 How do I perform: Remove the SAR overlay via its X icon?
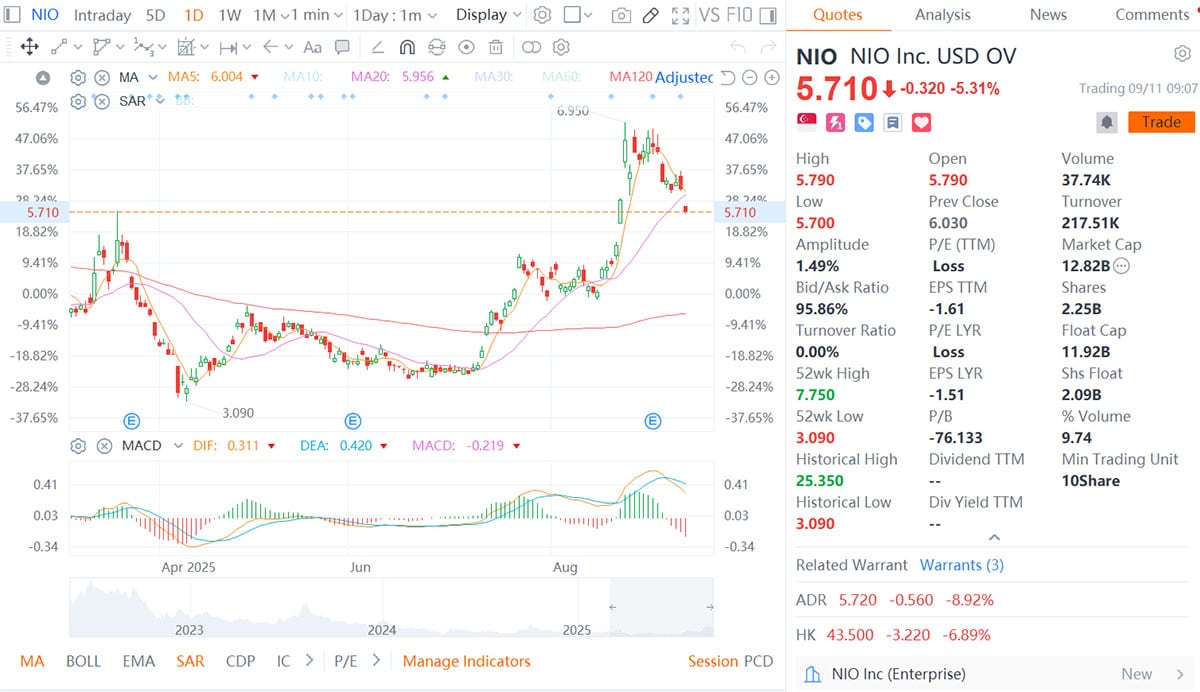(x=101, y=101)
